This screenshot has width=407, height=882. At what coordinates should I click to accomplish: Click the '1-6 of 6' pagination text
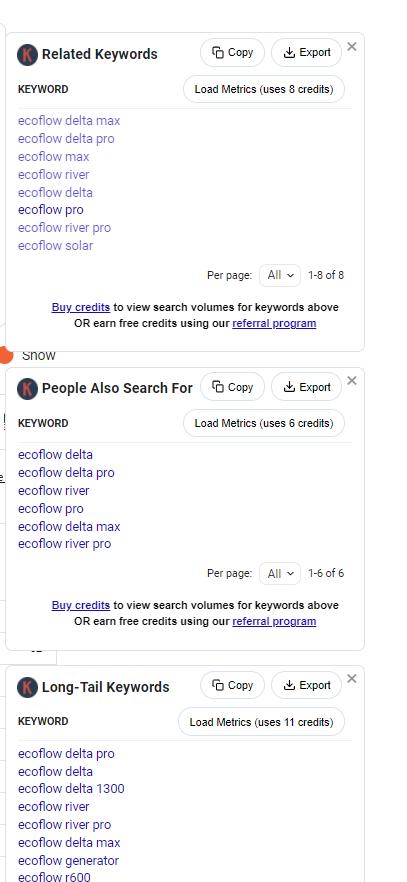coord(326,573)
